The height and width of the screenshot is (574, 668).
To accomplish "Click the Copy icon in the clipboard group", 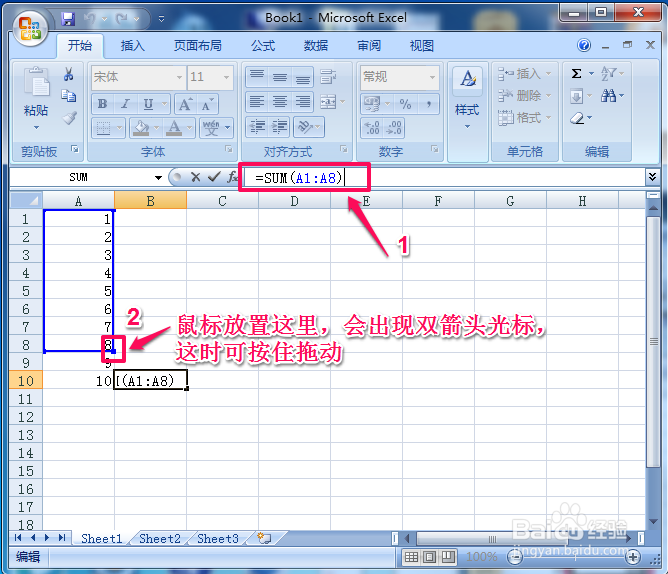I will pos(69,96).
